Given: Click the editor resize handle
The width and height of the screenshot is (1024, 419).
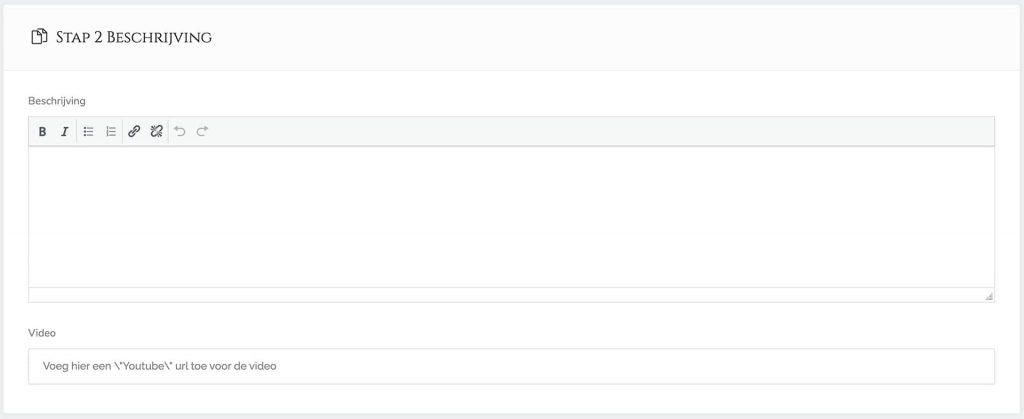Looking at the screenshot, I should point(989,296).
